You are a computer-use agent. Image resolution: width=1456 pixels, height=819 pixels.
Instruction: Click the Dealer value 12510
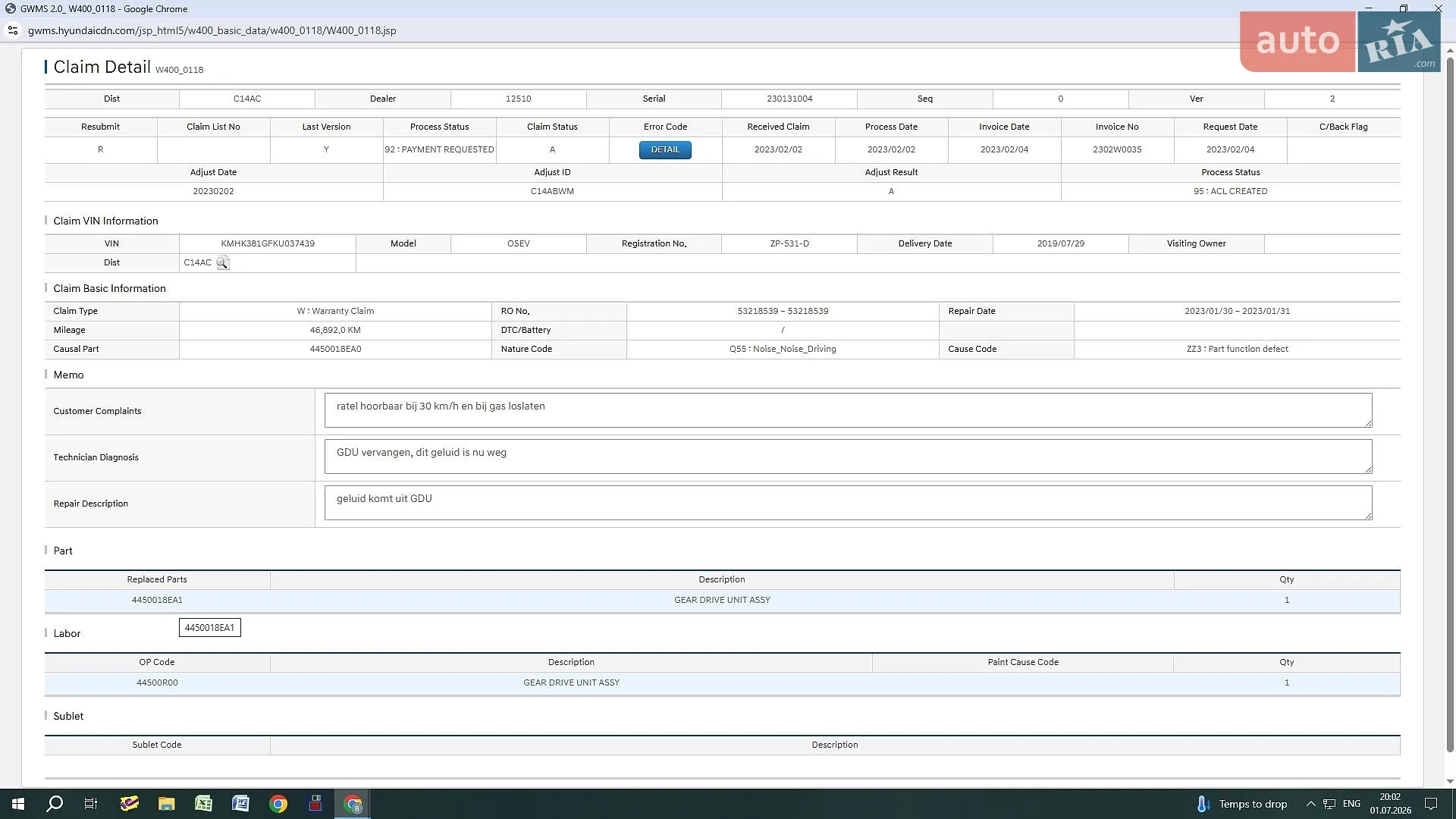pyautogui.click(x=519, y=99)
